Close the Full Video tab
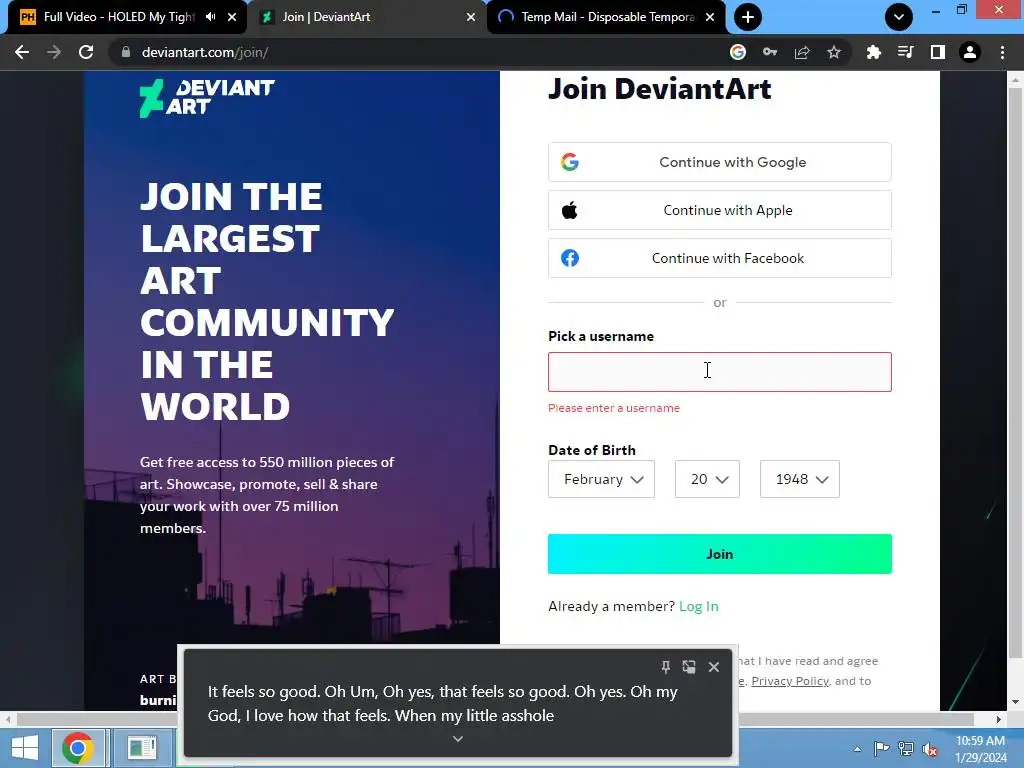This screenshot has height=768, width=1024. coord(232,17)
